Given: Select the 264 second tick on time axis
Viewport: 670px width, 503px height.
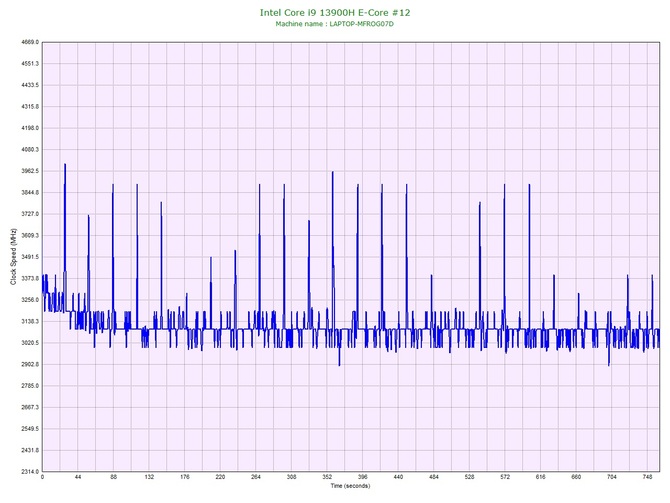Looking at the screenshot, I should tap(256, 478).
